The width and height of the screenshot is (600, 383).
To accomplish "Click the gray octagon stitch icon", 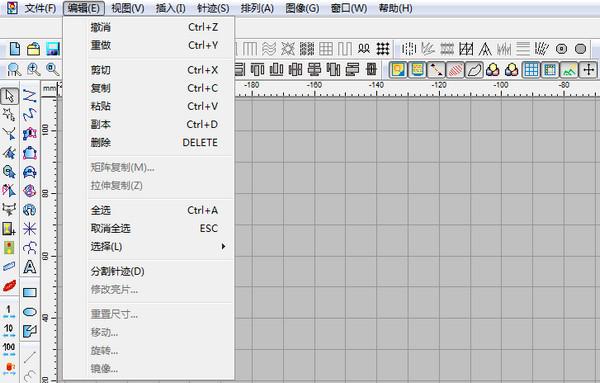I will tap(580, 49).
